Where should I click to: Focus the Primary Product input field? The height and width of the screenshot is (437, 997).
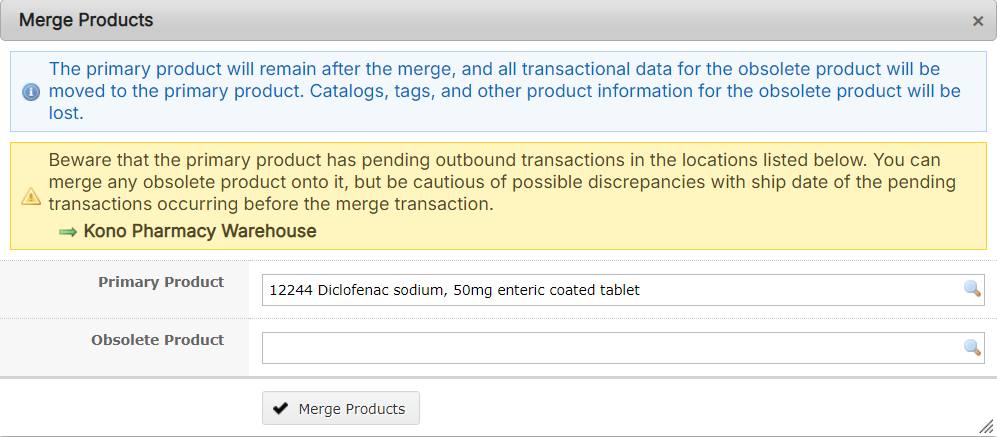coord(600,290)
